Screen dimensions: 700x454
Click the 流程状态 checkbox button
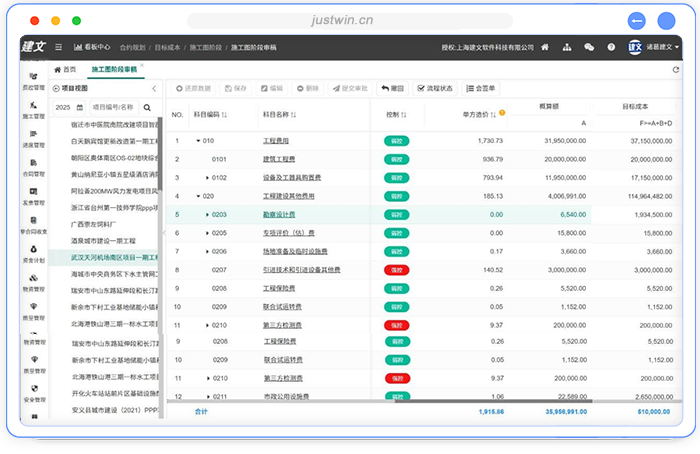point(434,88)
